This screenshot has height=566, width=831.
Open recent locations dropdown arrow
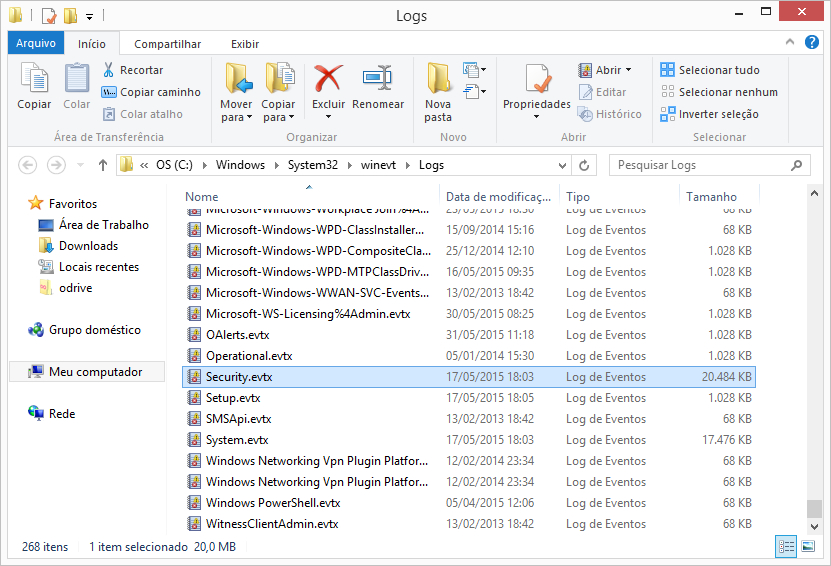[81, 165]
